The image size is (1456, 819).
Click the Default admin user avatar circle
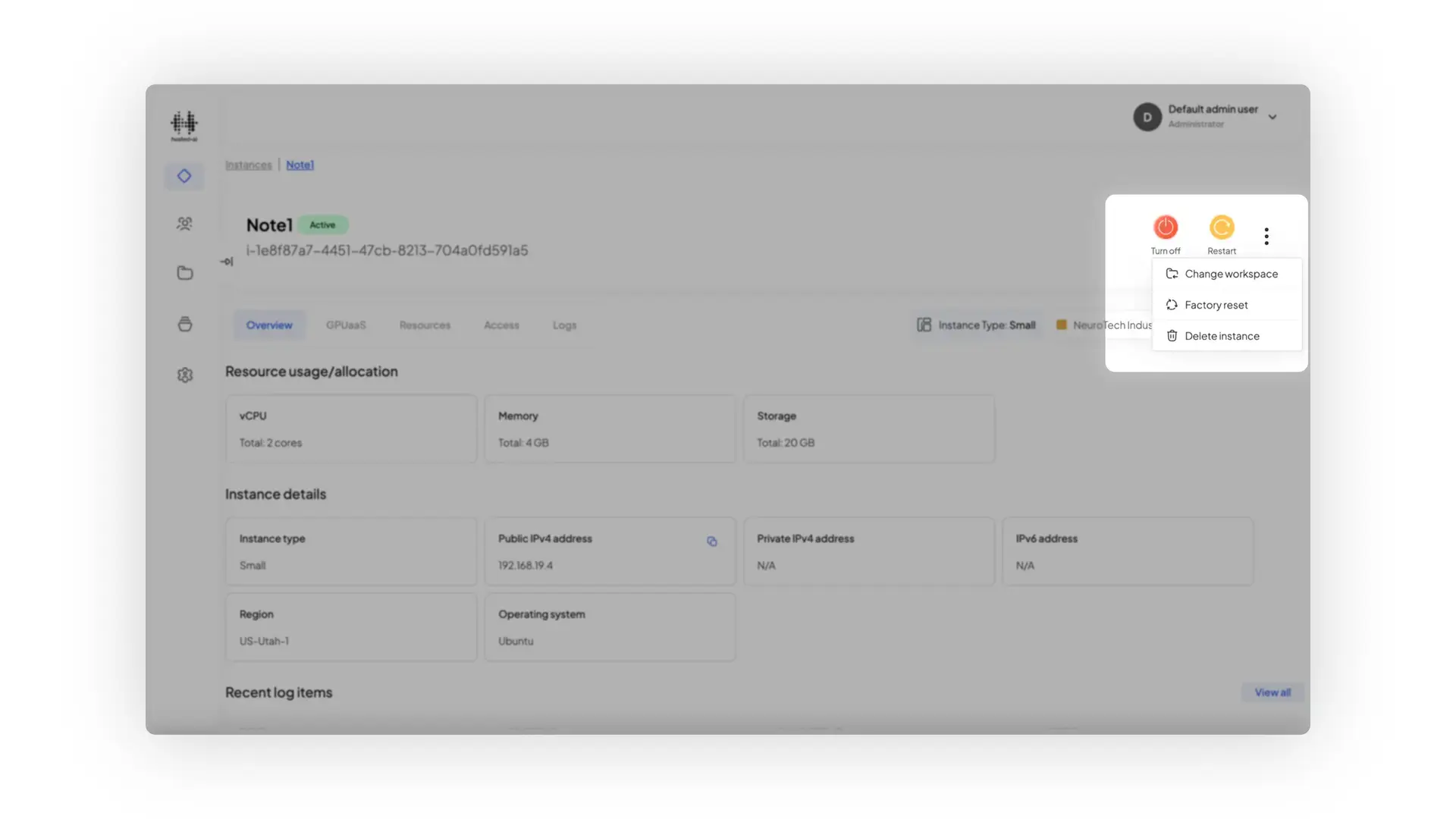1147,117
